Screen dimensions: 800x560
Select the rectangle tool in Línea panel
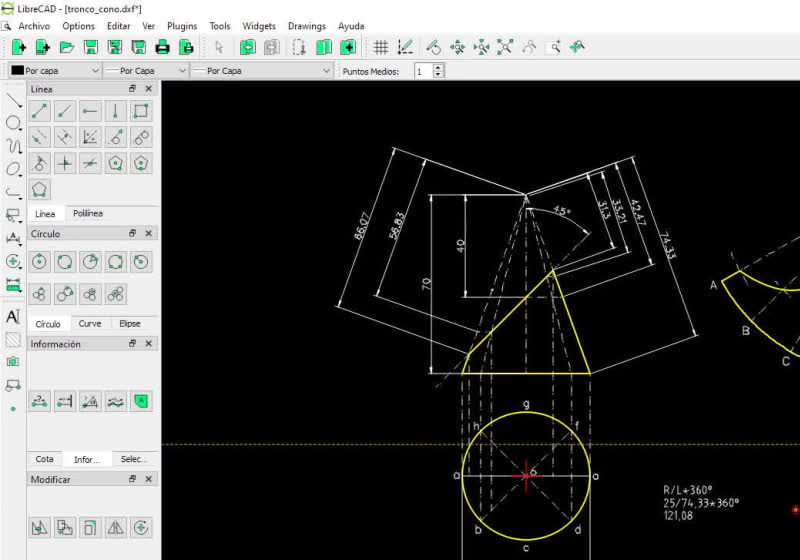pos(141,111)
